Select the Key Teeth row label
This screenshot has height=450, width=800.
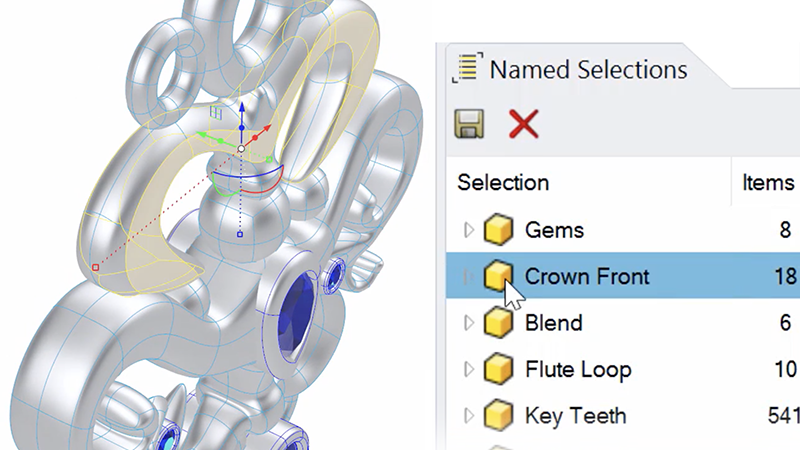(x=575, y=416)
